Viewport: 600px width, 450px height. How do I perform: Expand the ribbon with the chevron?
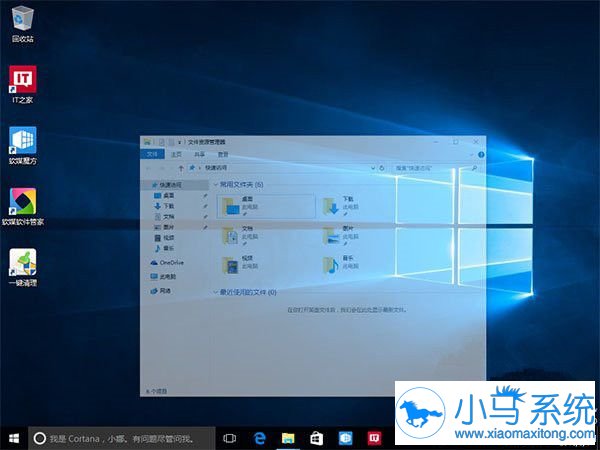(x=471, y=155)
